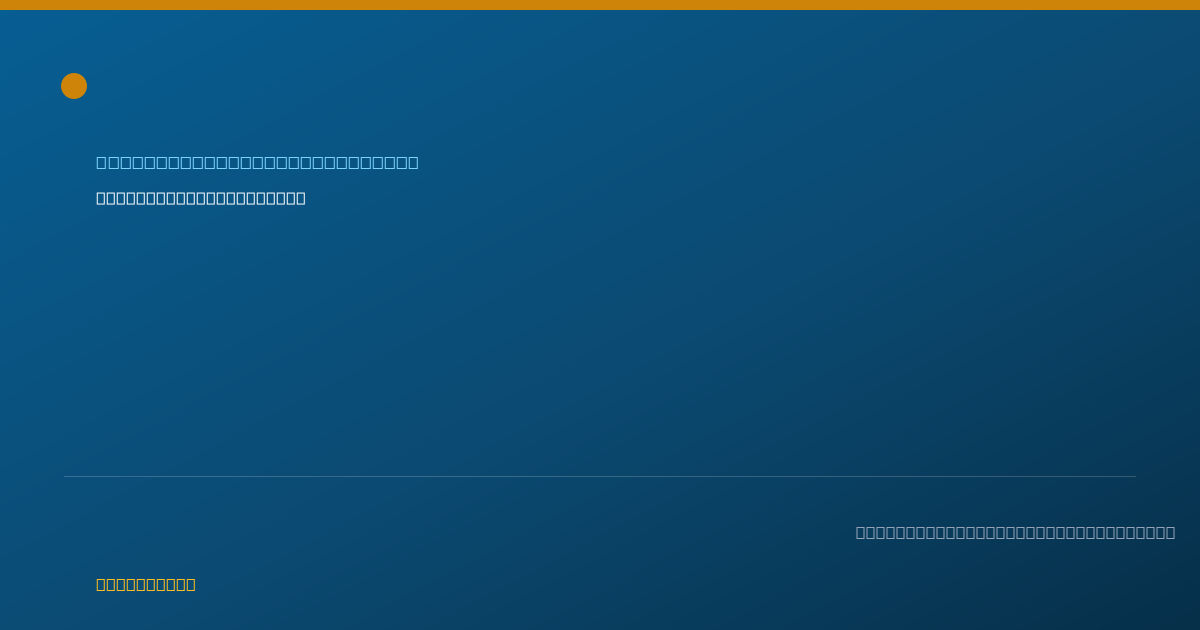The width and height of the screenshot is (1200, 630).
Task: Click the gray caption text line
Action: [x=1015, y=532]
